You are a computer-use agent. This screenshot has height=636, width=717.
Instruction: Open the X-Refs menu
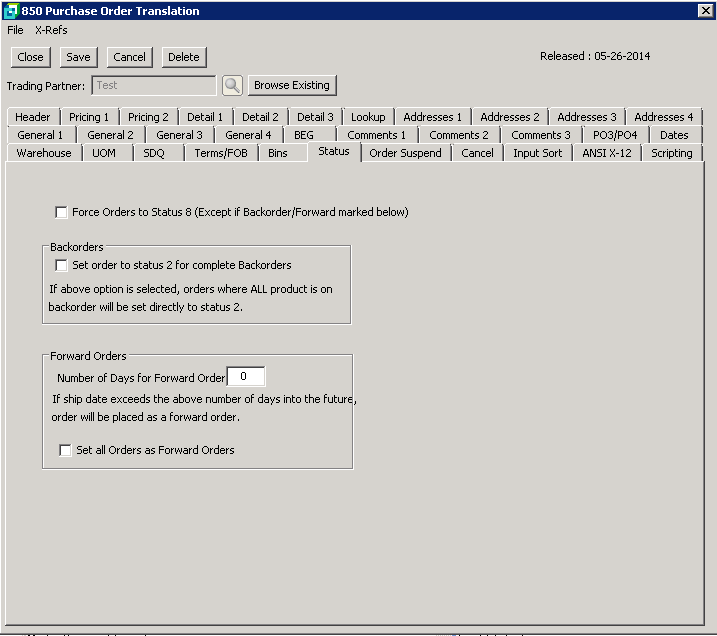(x=51, y=30)
